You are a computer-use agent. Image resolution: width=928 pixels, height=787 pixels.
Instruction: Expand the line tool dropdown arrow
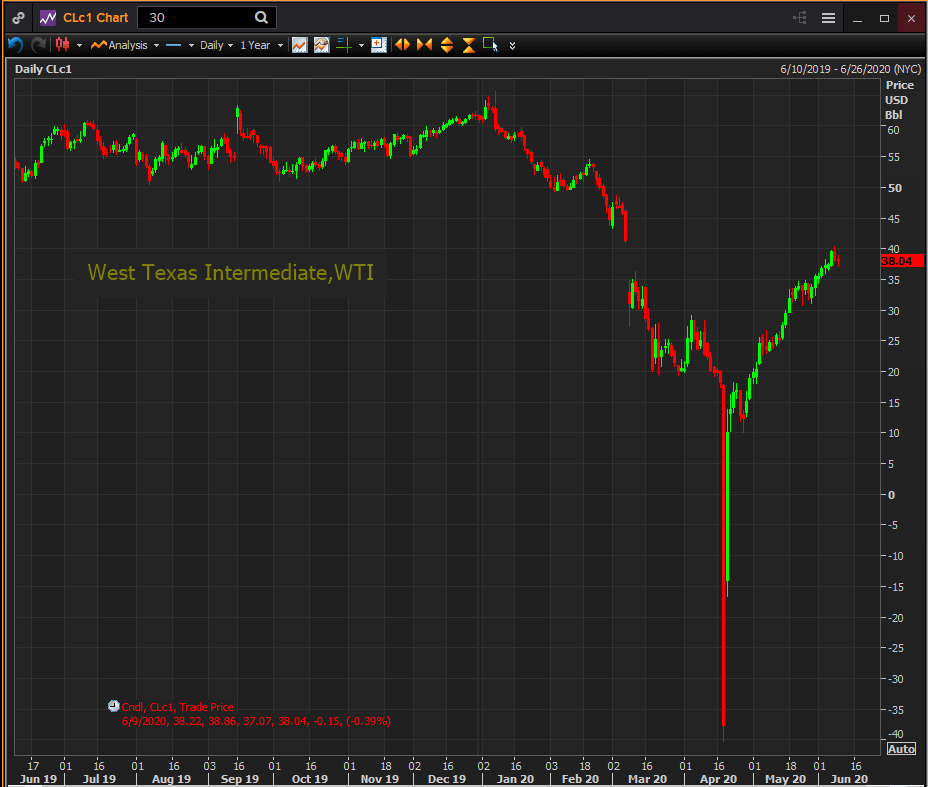pos(191,46)
